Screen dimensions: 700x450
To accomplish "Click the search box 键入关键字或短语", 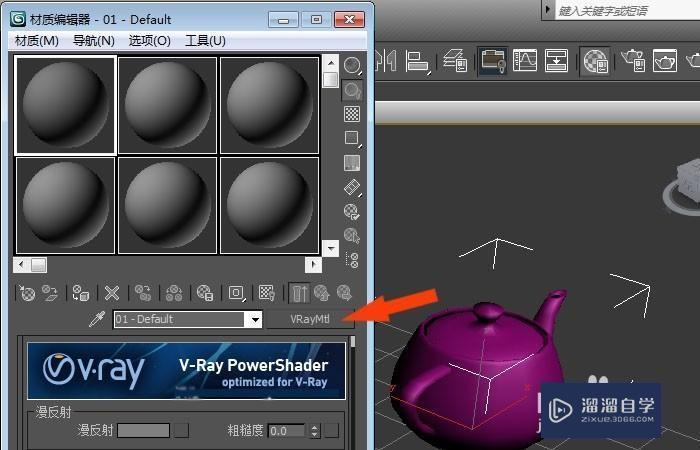I will tap(627, 10).
